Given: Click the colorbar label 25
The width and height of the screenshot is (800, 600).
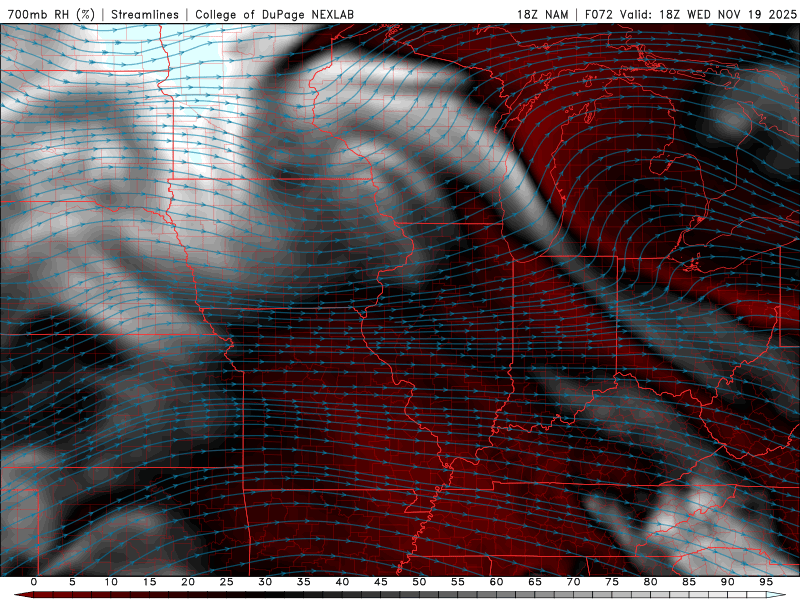Looking at the screenshot, I should pos(227,582).
